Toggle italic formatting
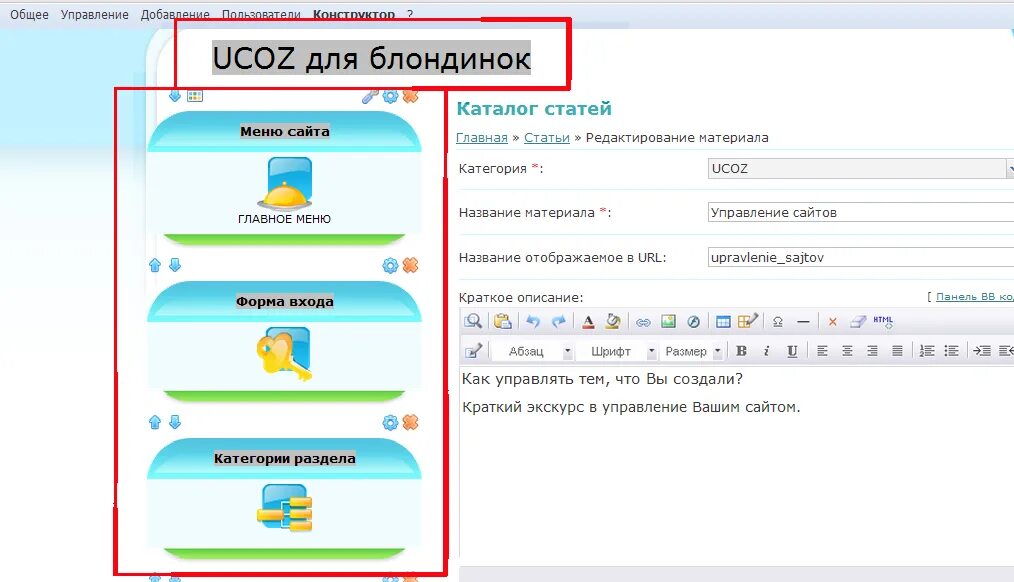Screen dimensions: 1014x582 pyautogui.click(x=766, y=350)
